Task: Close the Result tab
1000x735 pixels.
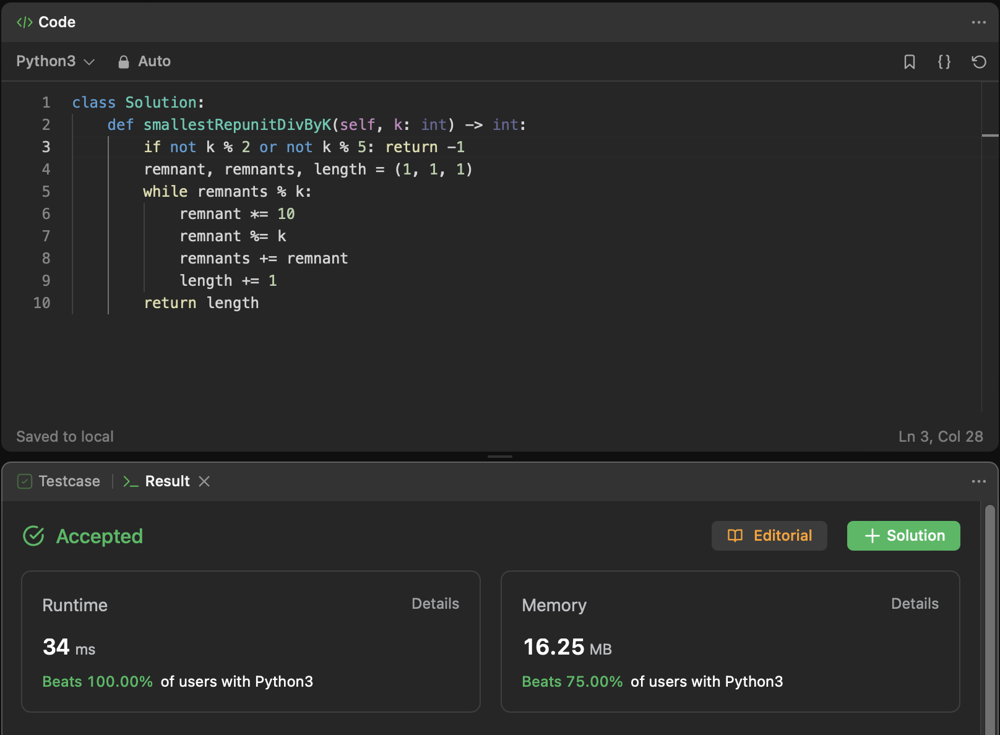Action: pos(204,481)
